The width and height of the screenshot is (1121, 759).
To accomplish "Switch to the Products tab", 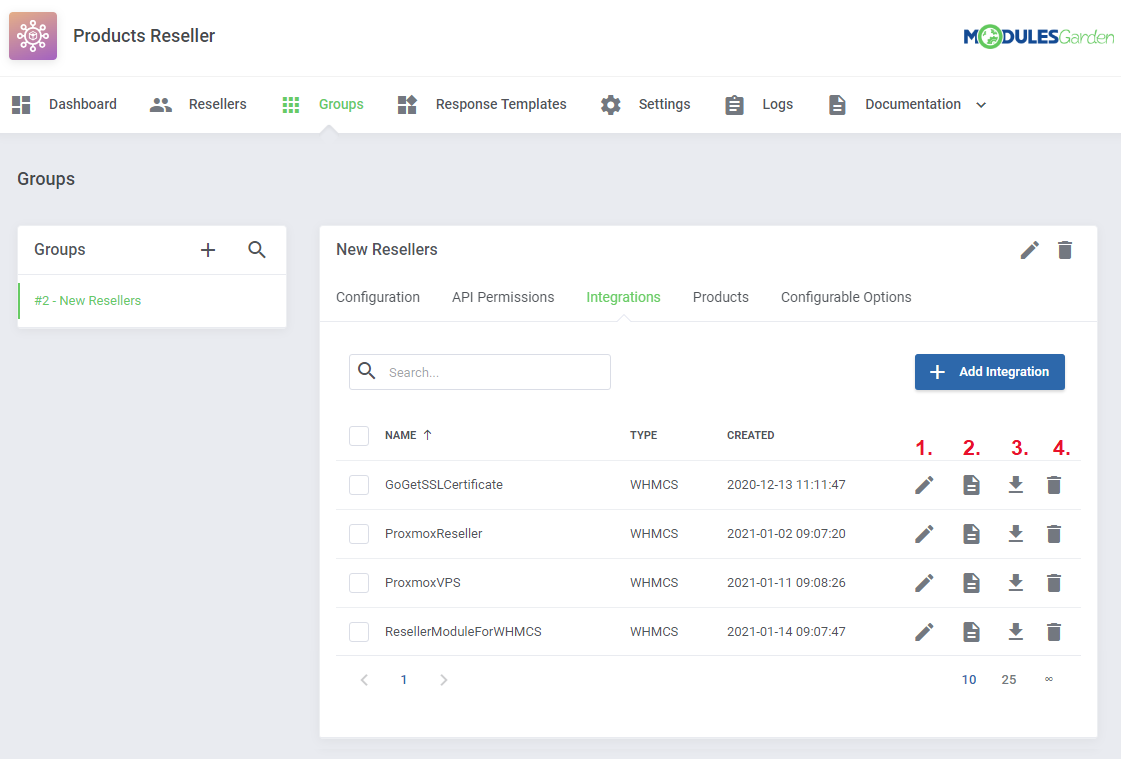I will 721,297.
